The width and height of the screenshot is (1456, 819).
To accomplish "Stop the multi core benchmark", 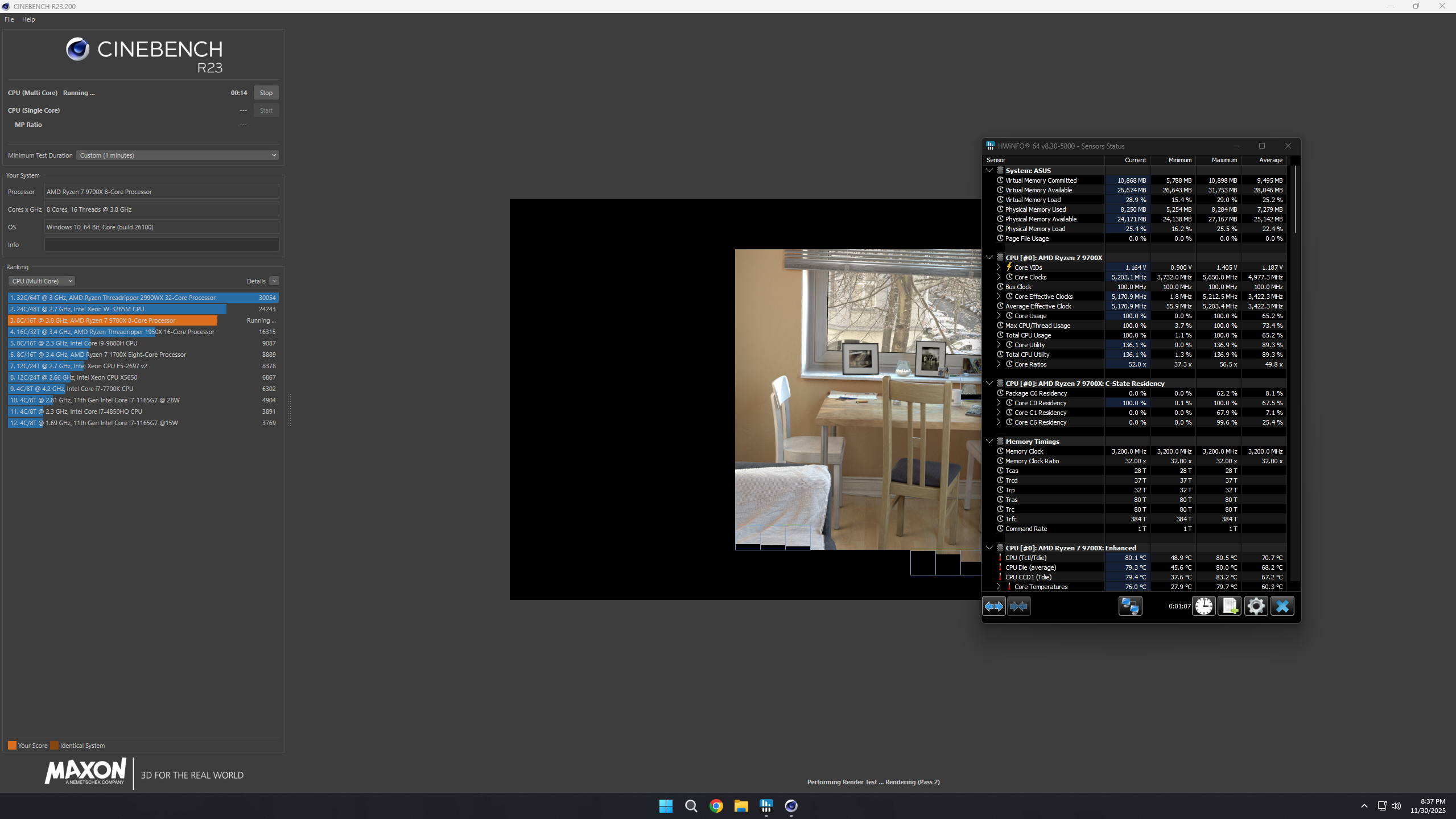I will [x=266, y=93].
